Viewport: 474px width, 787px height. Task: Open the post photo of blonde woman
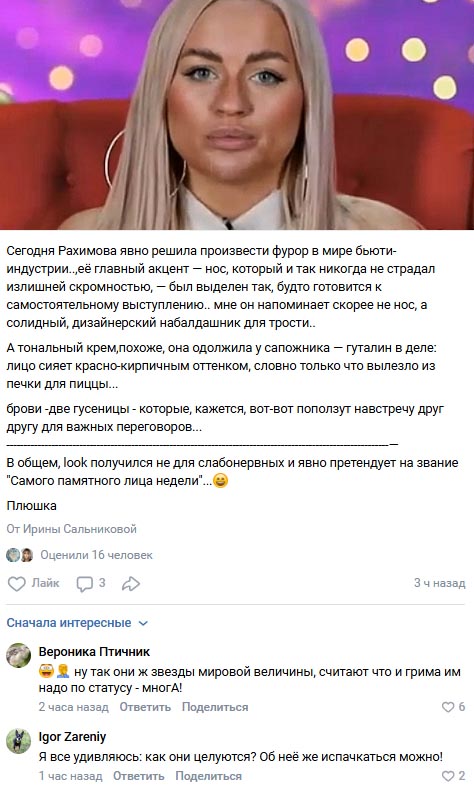coord(237,115)
